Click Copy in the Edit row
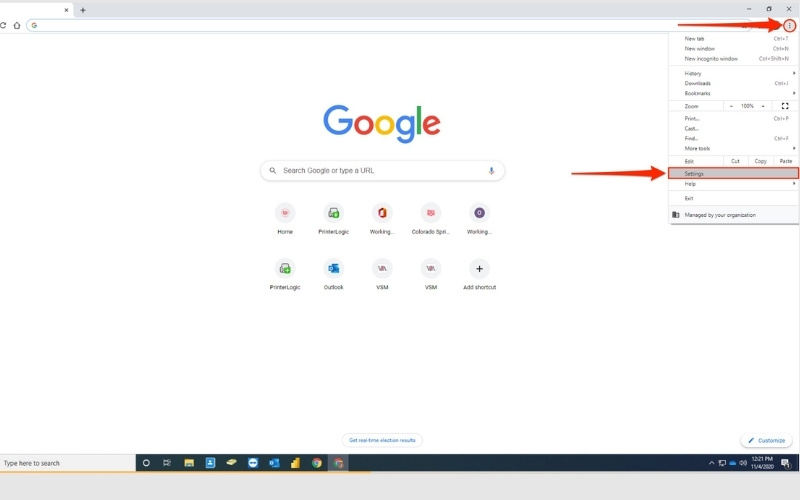Screen dimensions: 800x500 761,161
